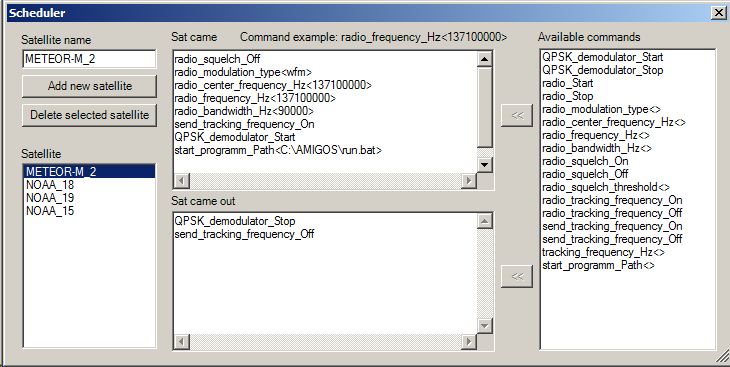Pick tracking_frequency_Hz<> in Available commands
730x367 pixels.
click(603, 252)
